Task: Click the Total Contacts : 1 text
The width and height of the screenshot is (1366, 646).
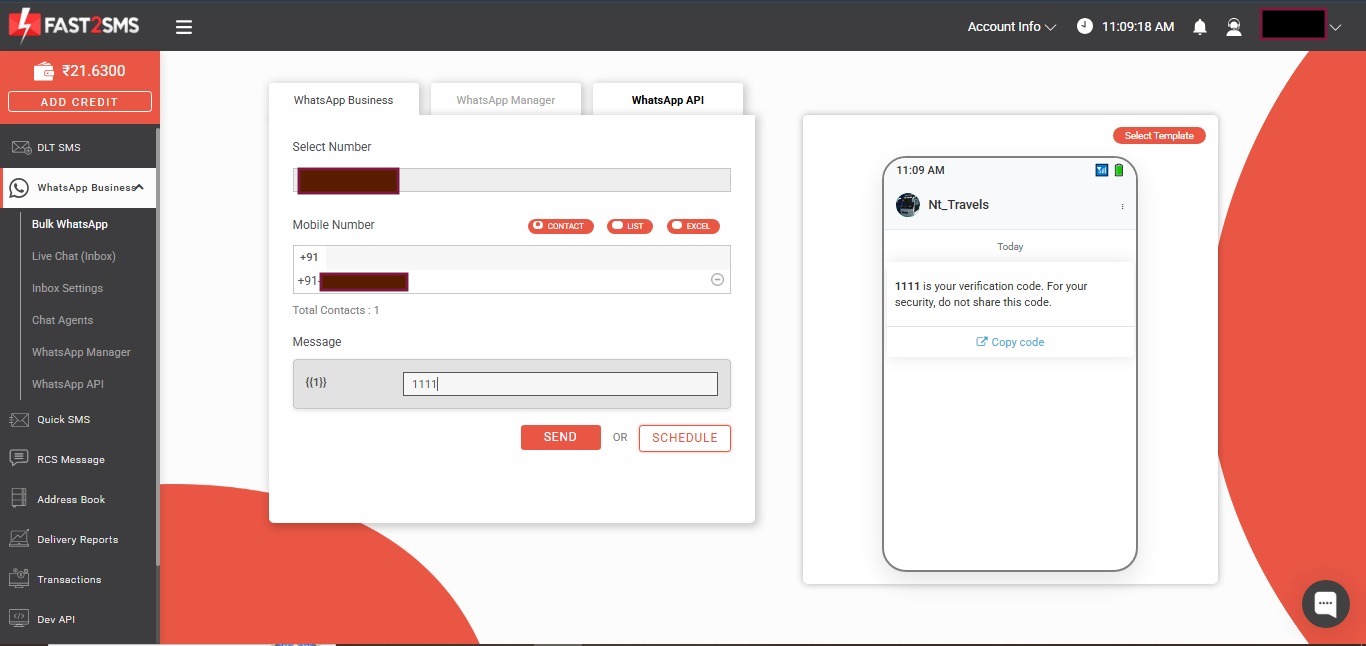Action: tap(336, 310)
